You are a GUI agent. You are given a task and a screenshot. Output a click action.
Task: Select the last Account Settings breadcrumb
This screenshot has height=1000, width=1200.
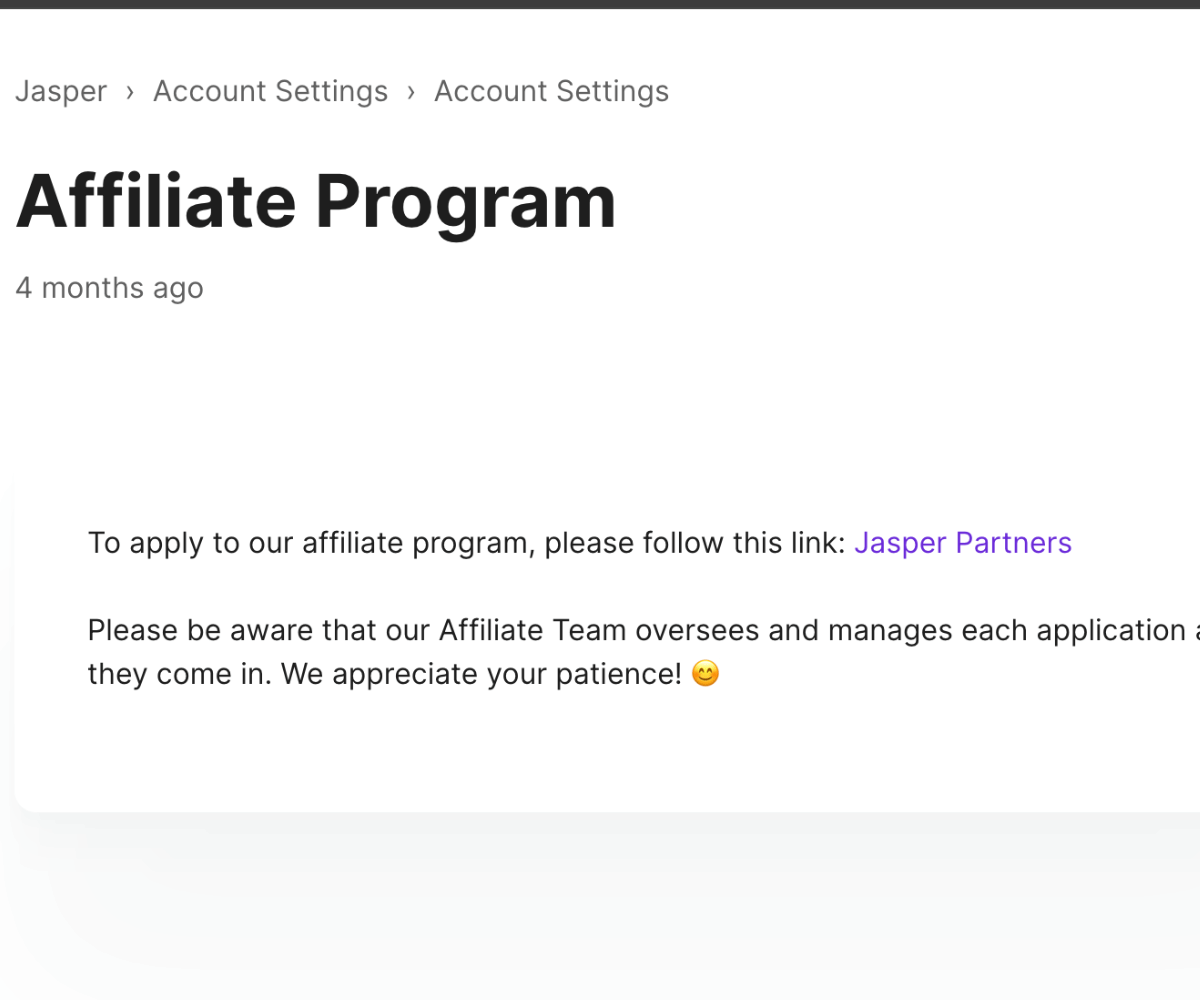(551, 92)
